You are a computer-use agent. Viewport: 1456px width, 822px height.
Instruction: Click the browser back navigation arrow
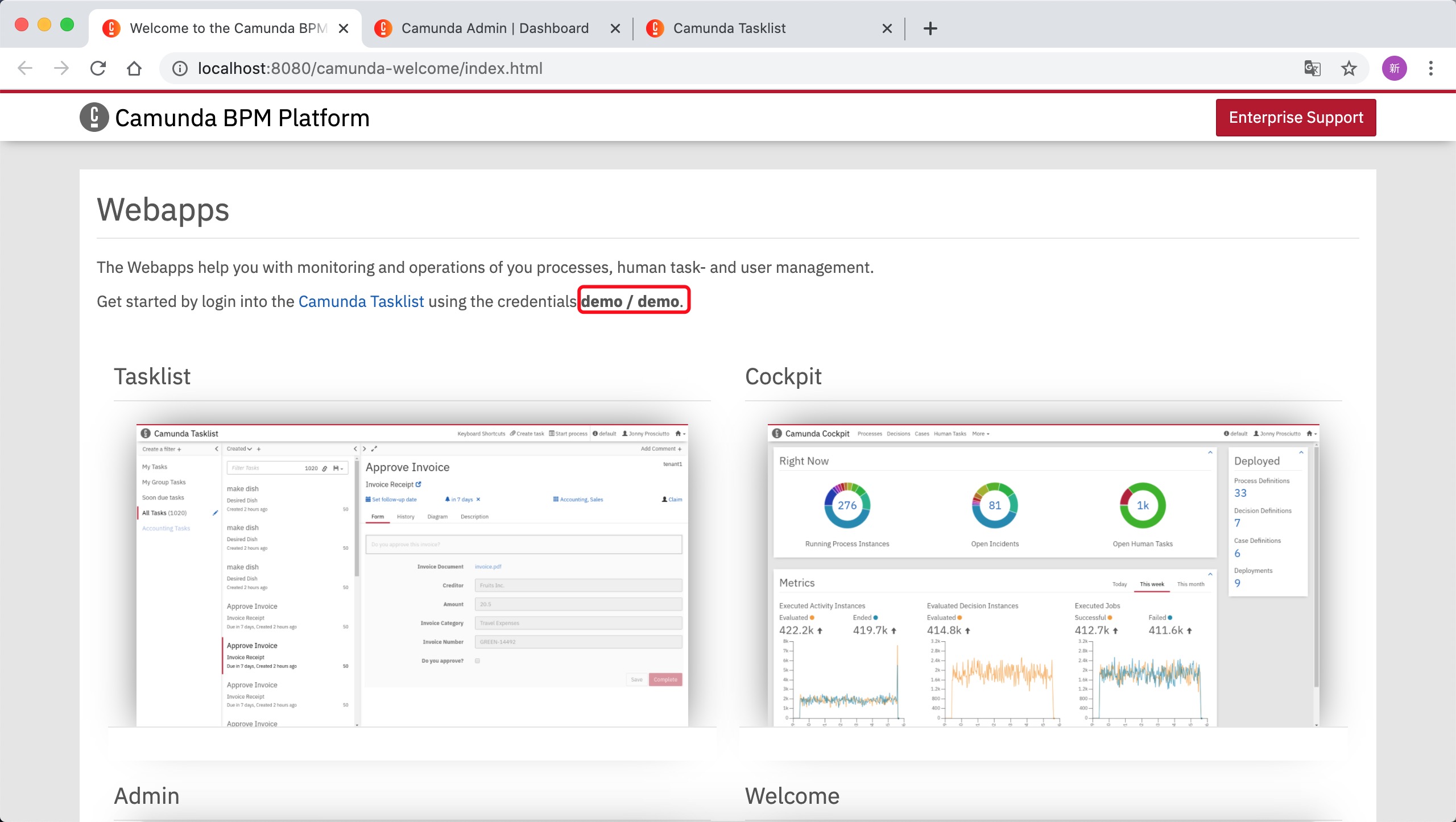pos(25,68)
